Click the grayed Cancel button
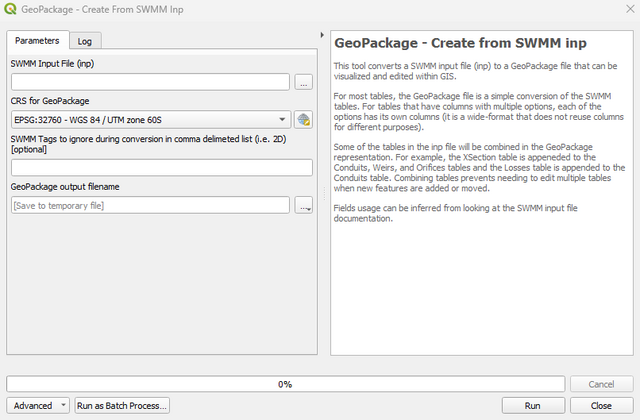Viewport: 640px width, 420px height. tap(601, 384)
